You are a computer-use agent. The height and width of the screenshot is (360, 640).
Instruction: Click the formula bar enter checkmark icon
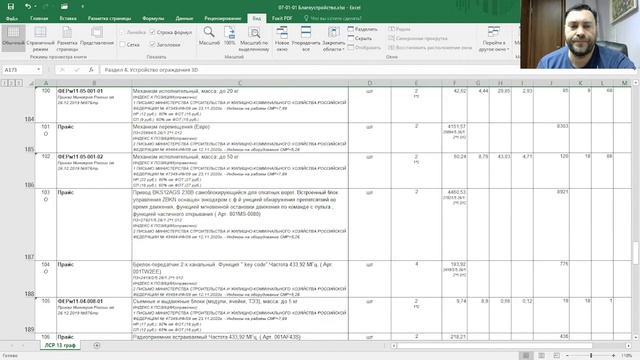[x=77, y=70]
